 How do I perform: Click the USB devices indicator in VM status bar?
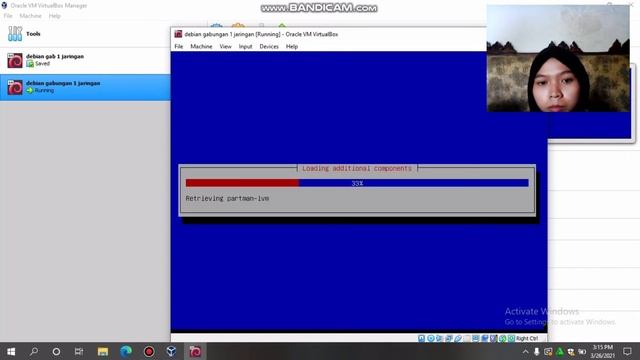458,338
